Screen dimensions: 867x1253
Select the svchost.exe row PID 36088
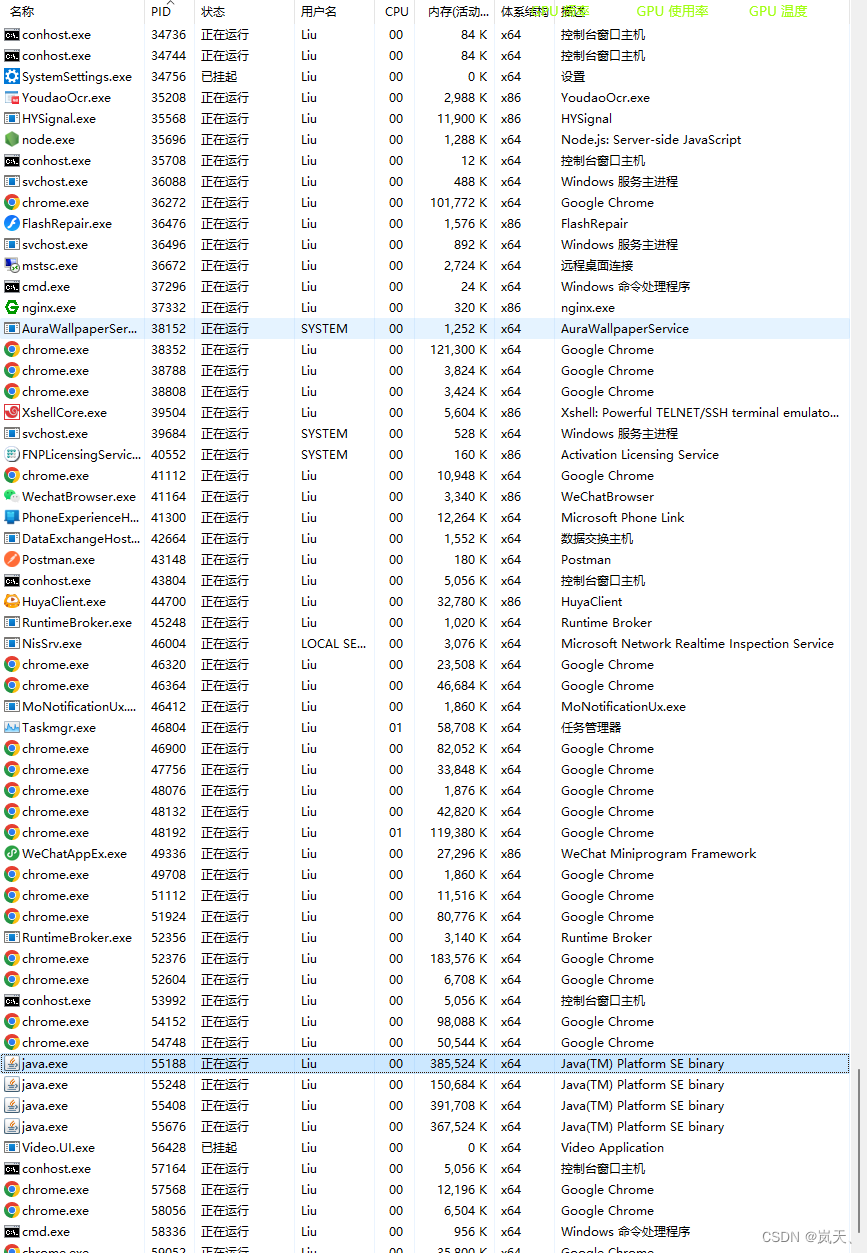click(x=425, y=182)
